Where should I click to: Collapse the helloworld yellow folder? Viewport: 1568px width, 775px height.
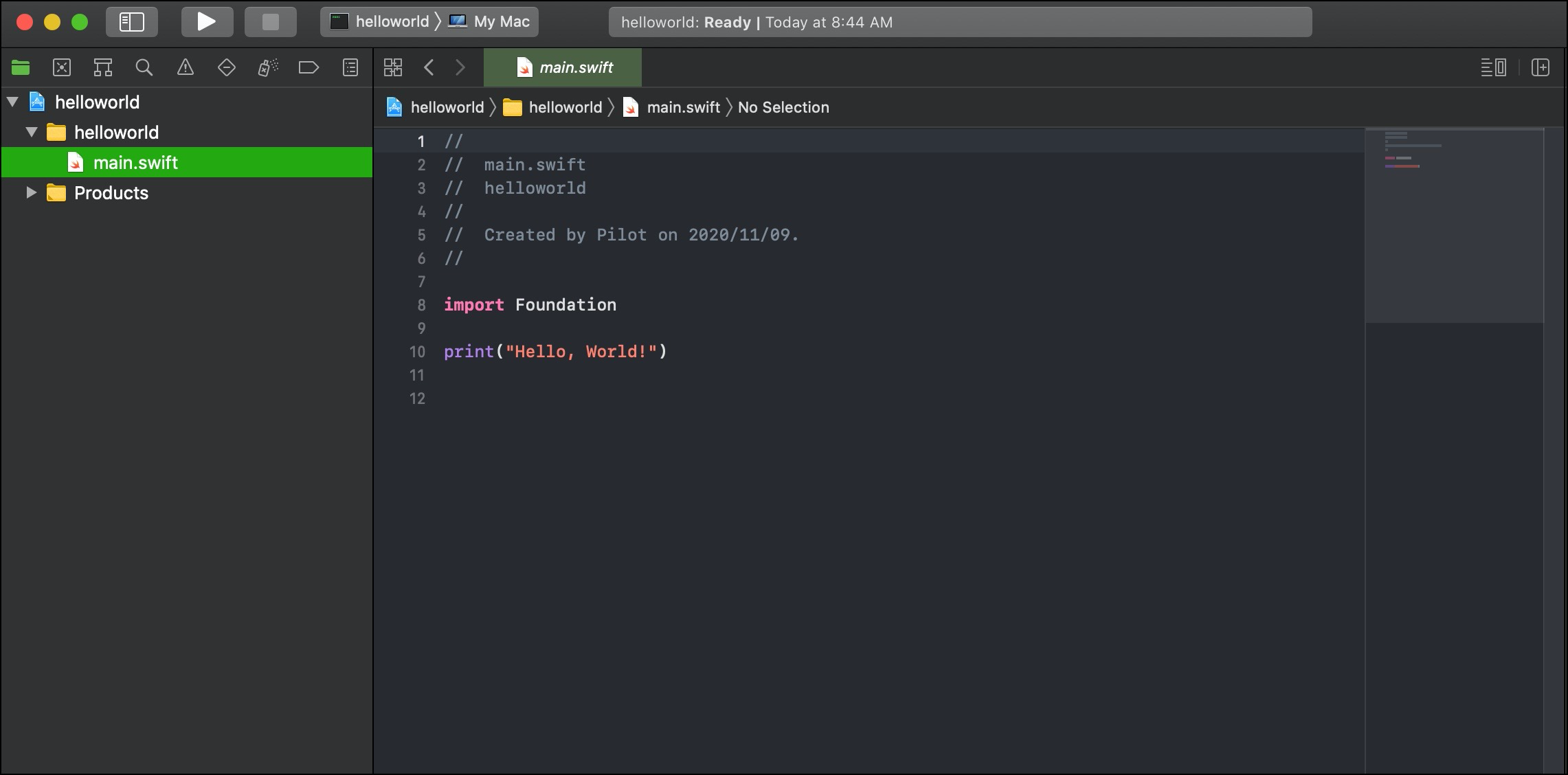(x=32, y=133)
